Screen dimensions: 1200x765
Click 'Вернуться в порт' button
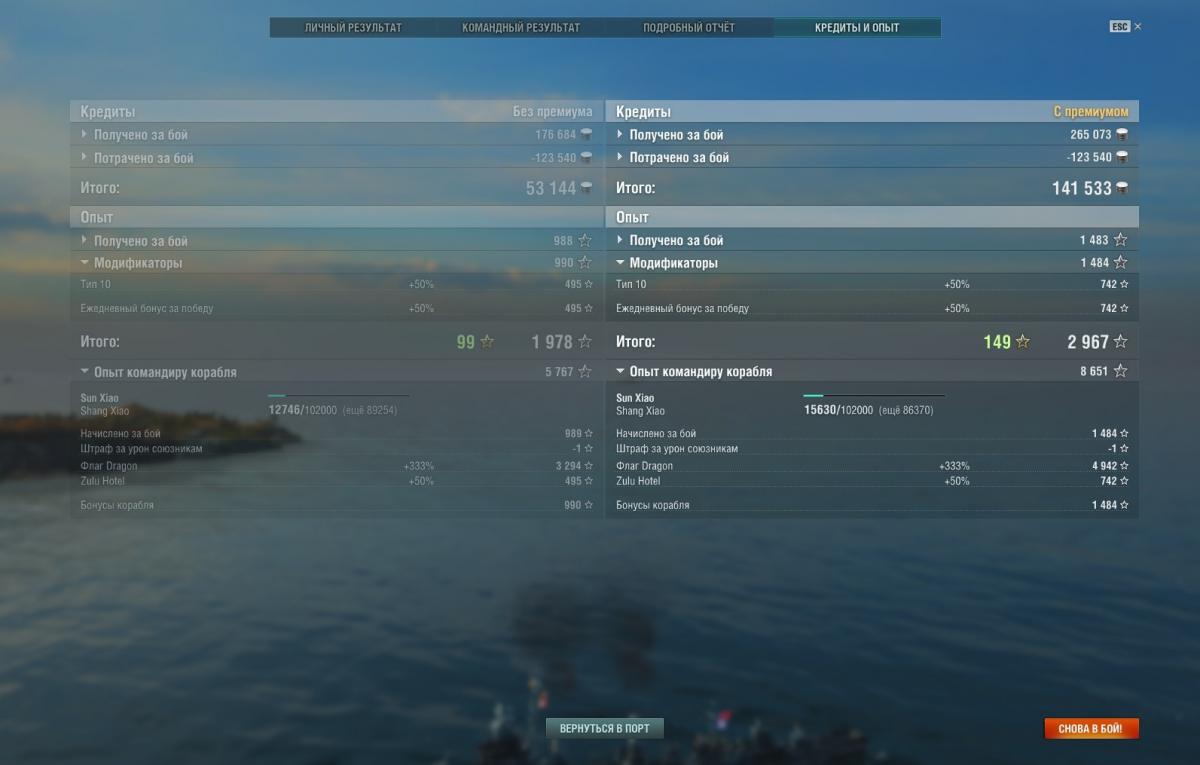(x=605, y=728)
